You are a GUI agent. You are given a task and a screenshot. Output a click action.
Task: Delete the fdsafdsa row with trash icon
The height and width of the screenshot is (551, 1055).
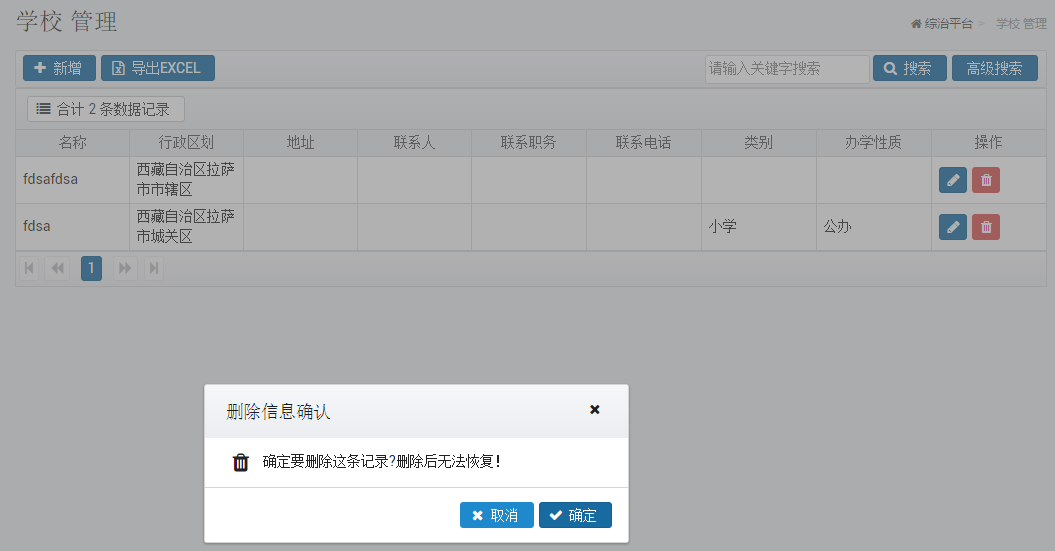click(x=986, y=180)
